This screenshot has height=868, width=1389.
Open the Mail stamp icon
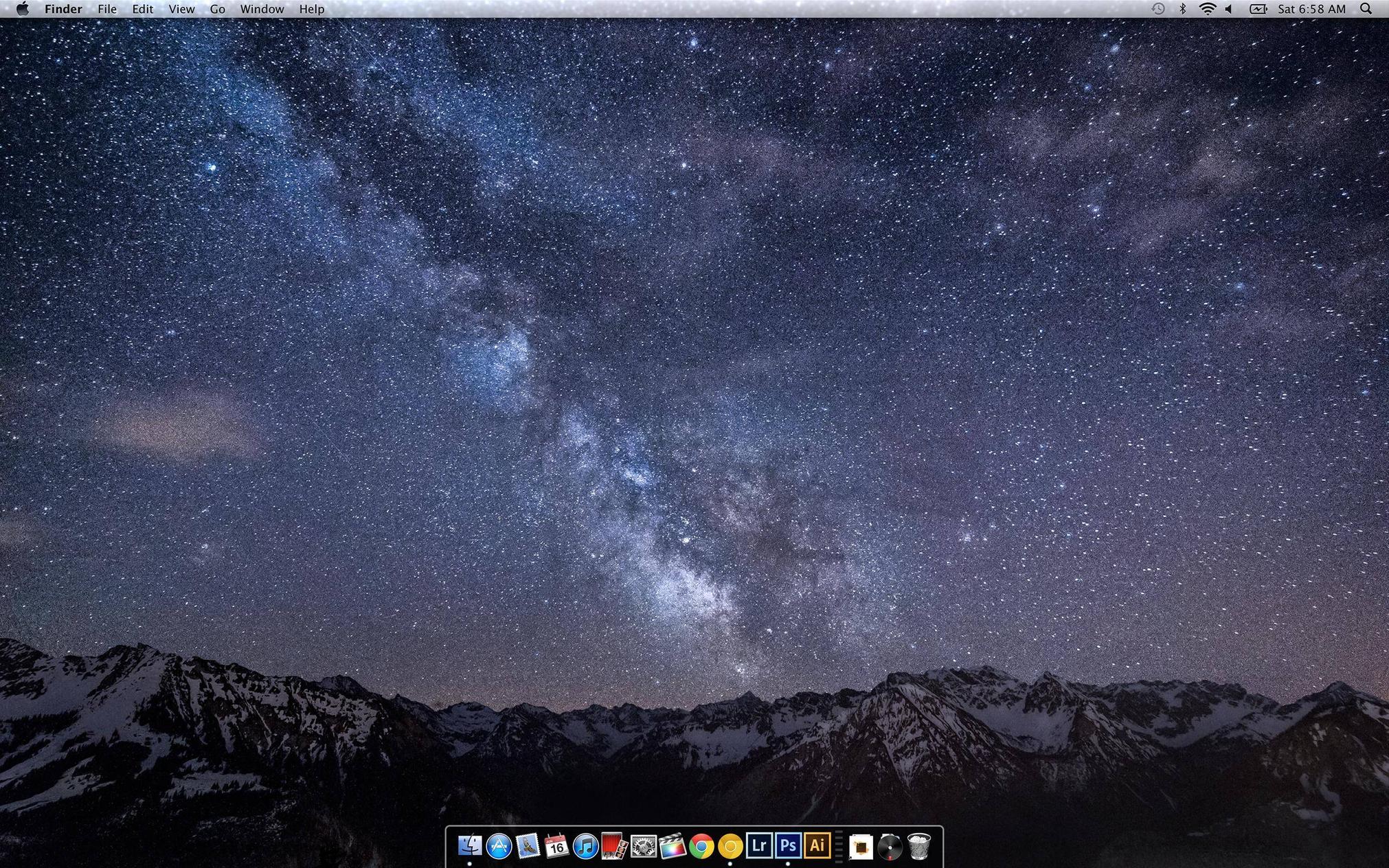click(528, 846)
